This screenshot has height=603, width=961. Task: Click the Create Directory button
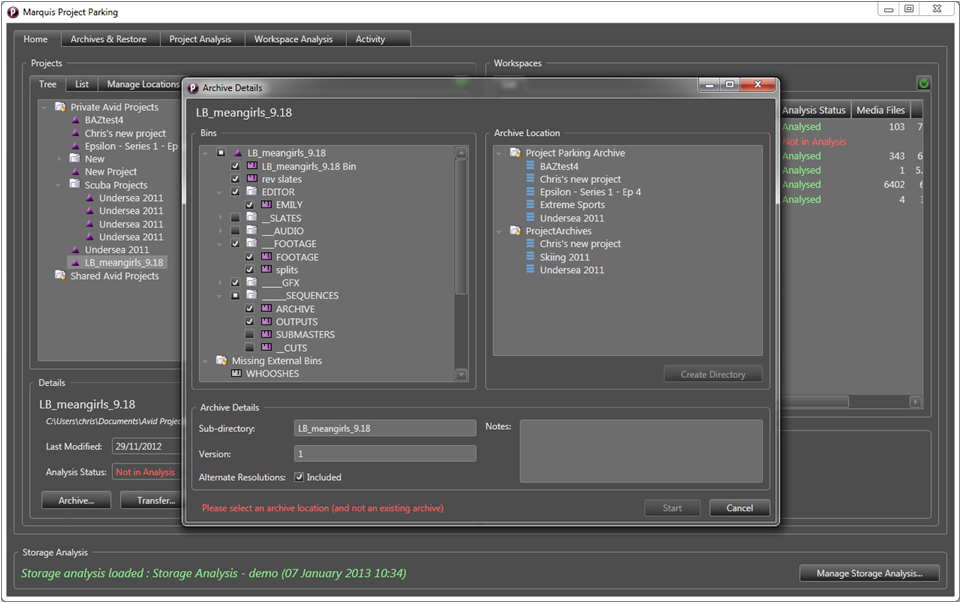tap(713, 374)
